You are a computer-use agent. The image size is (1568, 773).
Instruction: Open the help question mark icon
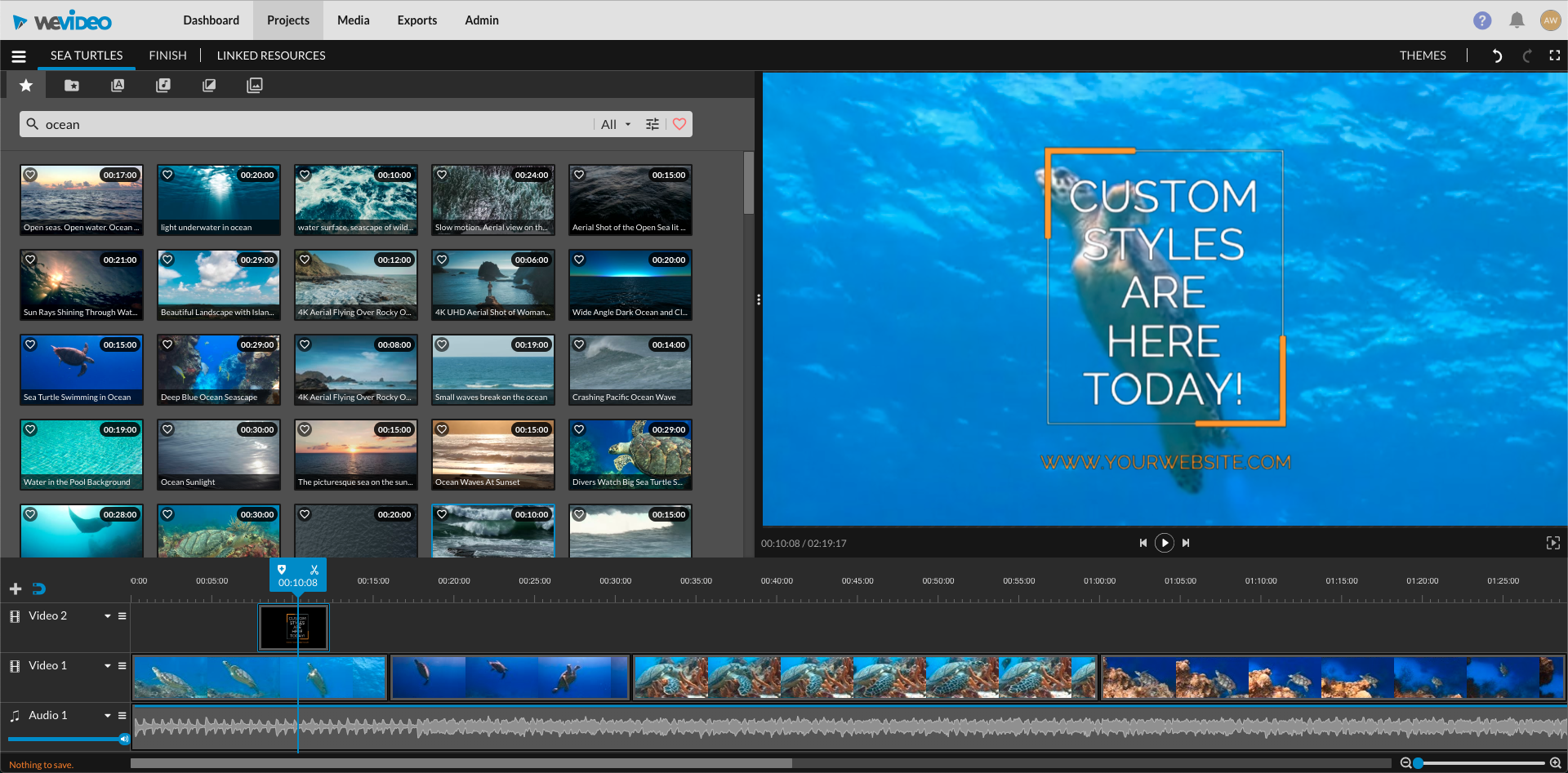click(1482, 20)
